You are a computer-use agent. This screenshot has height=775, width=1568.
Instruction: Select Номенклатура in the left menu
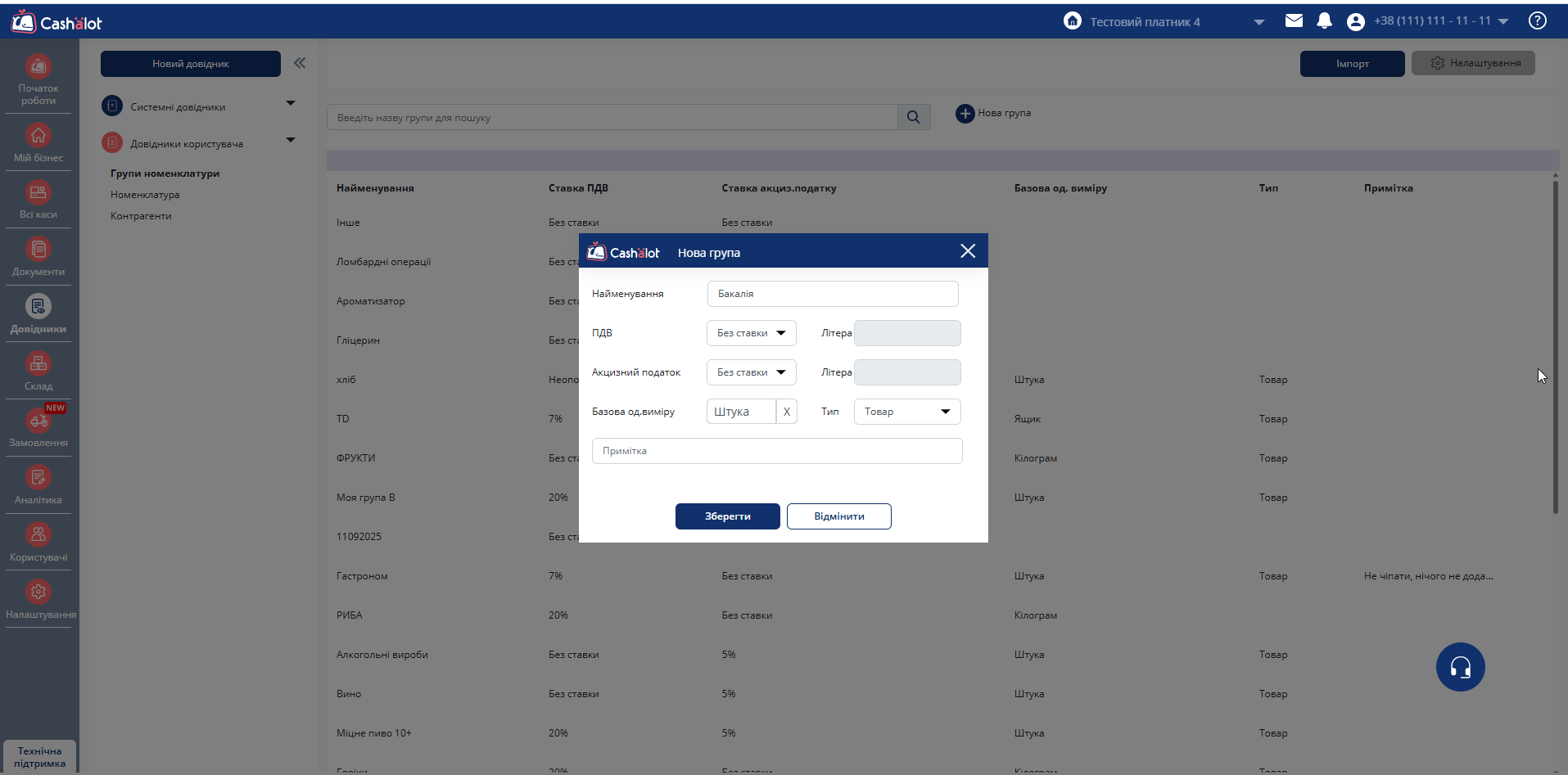point(145,195)
